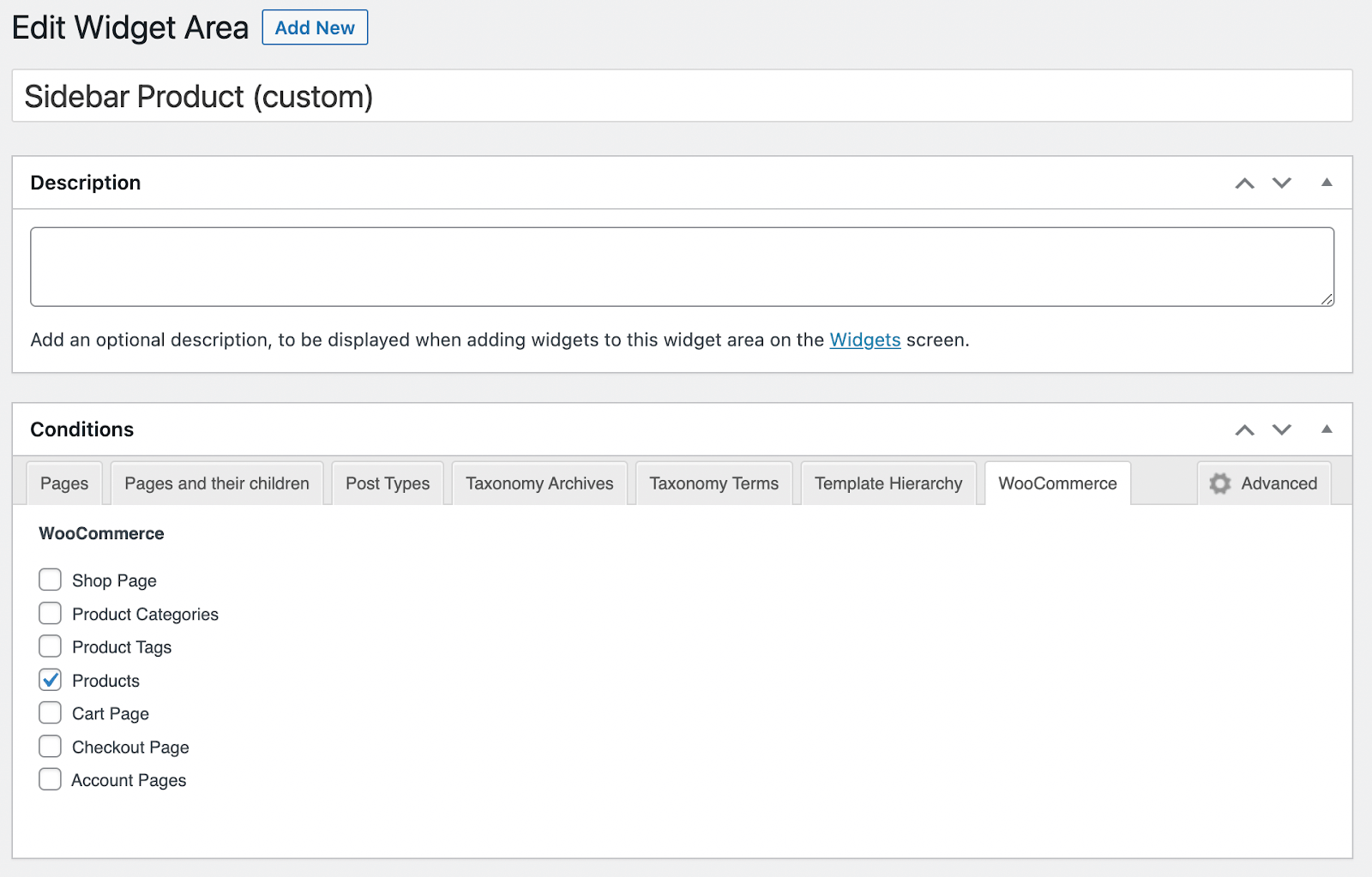Viewport: 1372px width, 877px height.
Task: Enable the Product Categories condition
Action: 50,613
